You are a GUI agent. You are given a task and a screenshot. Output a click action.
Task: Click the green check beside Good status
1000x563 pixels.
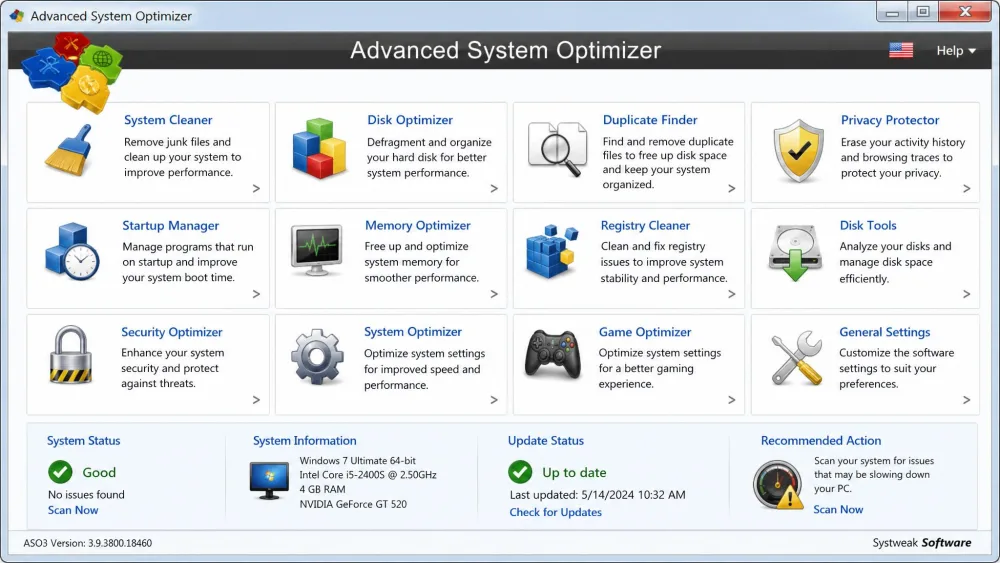point(61,472)
